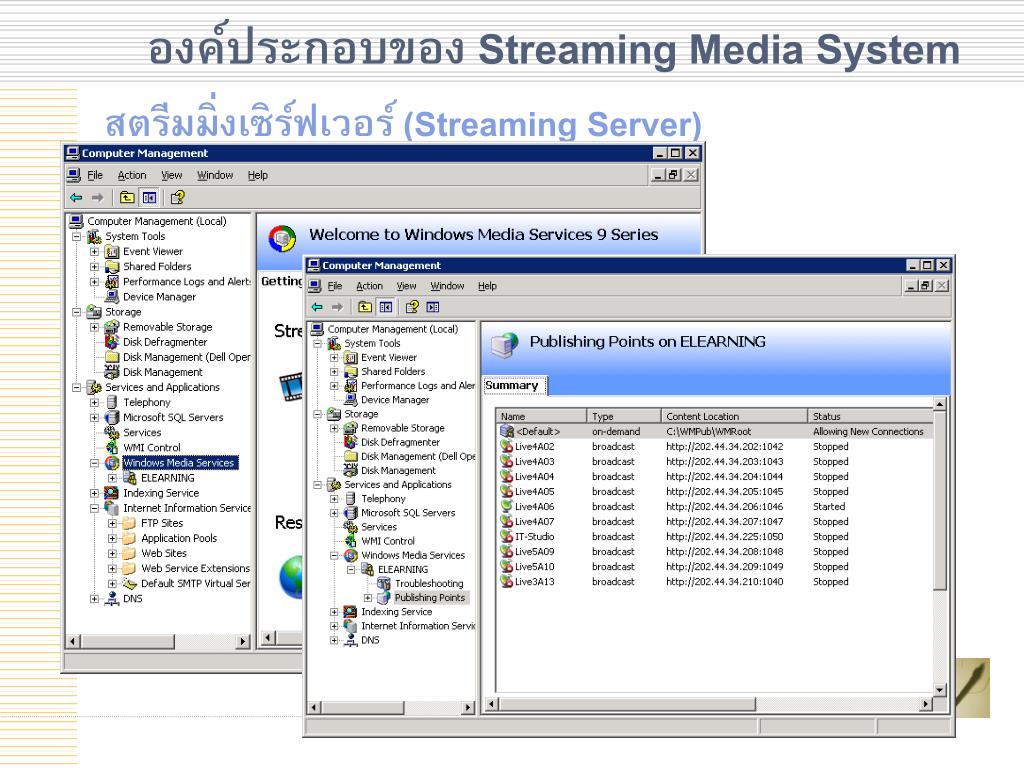Select Services item in front window tree
This screenshot has width=1024, height=768.
tap(379, 527)
